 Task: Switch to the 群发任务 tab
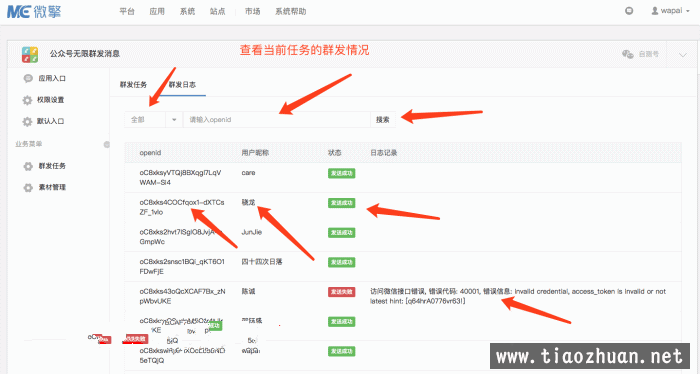point(133,84)
